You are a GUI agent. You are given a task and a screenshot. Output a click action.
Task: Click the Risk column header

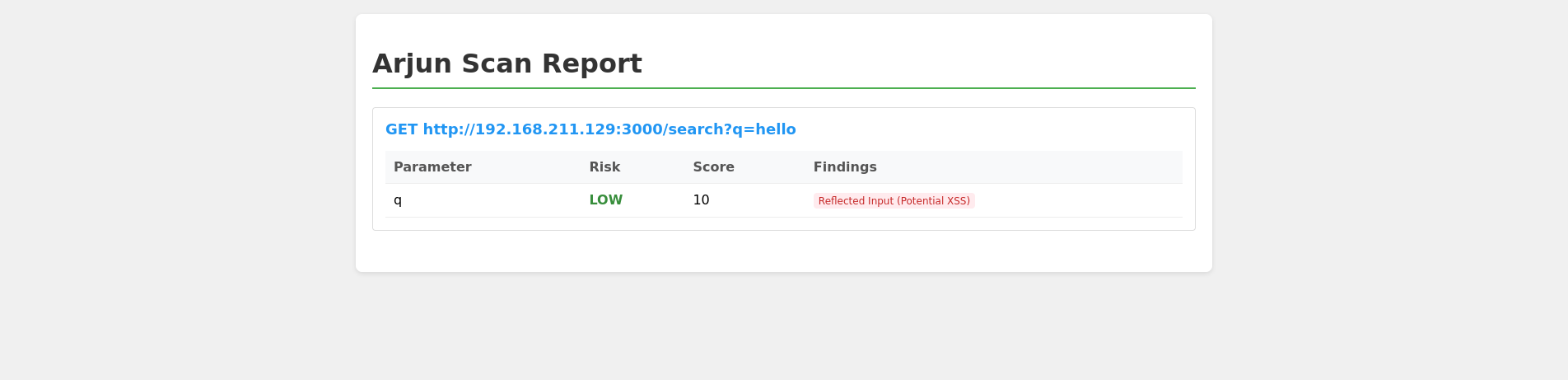(x=604, y=167)
